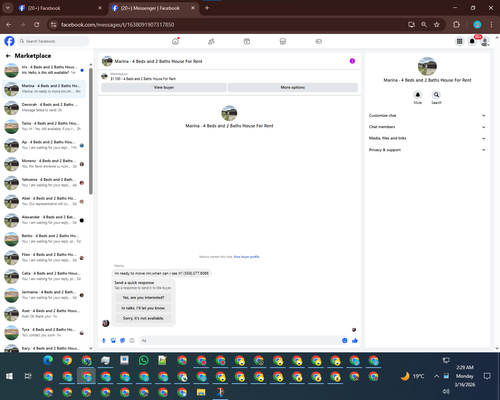
Task: Open the emoji picker in the message box
Action: point(345,340)
